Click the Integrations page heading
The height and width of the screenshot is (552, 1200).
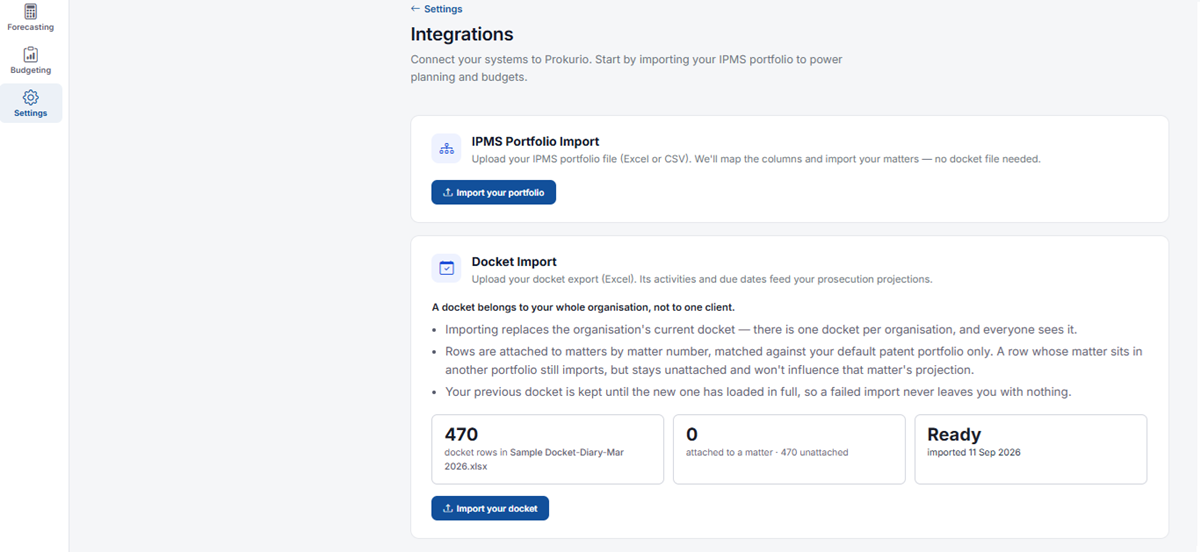pyautogui.click(x=462, y=35)
